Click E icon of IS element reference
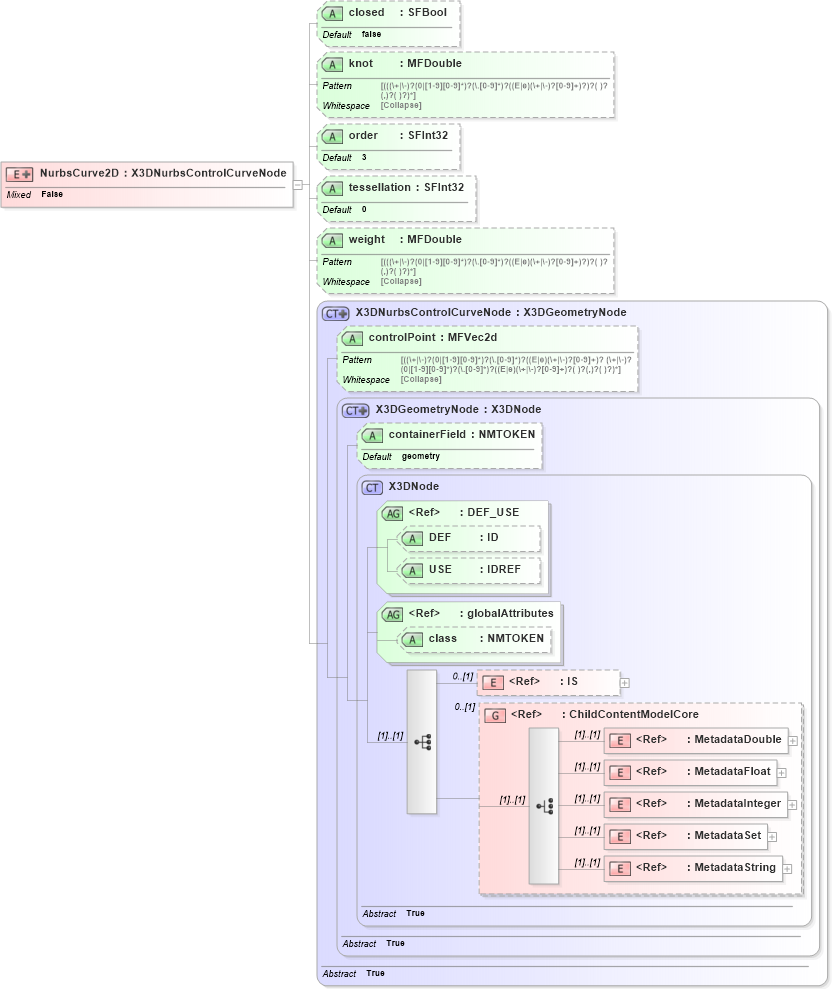The height and width of the screenshot is (989, 832). 493,682
